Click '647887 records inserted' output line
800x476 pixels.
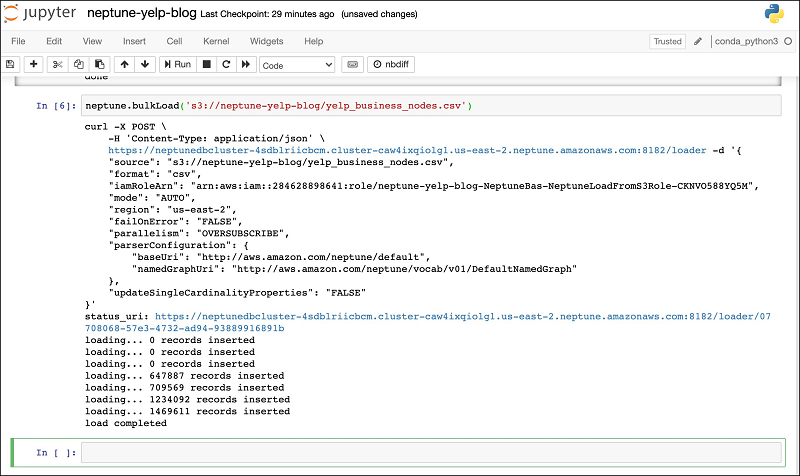point(184,375)
